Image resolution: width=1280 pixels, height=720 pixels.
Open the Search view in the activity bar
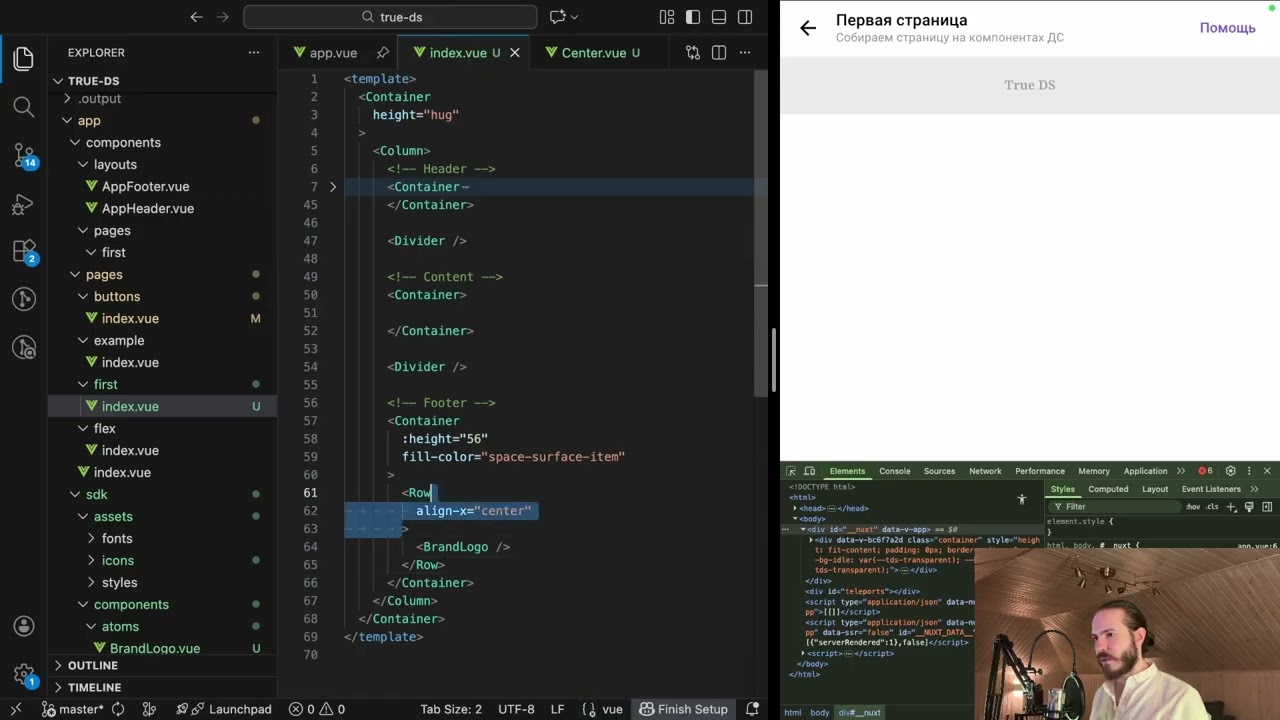coord(24,106)
